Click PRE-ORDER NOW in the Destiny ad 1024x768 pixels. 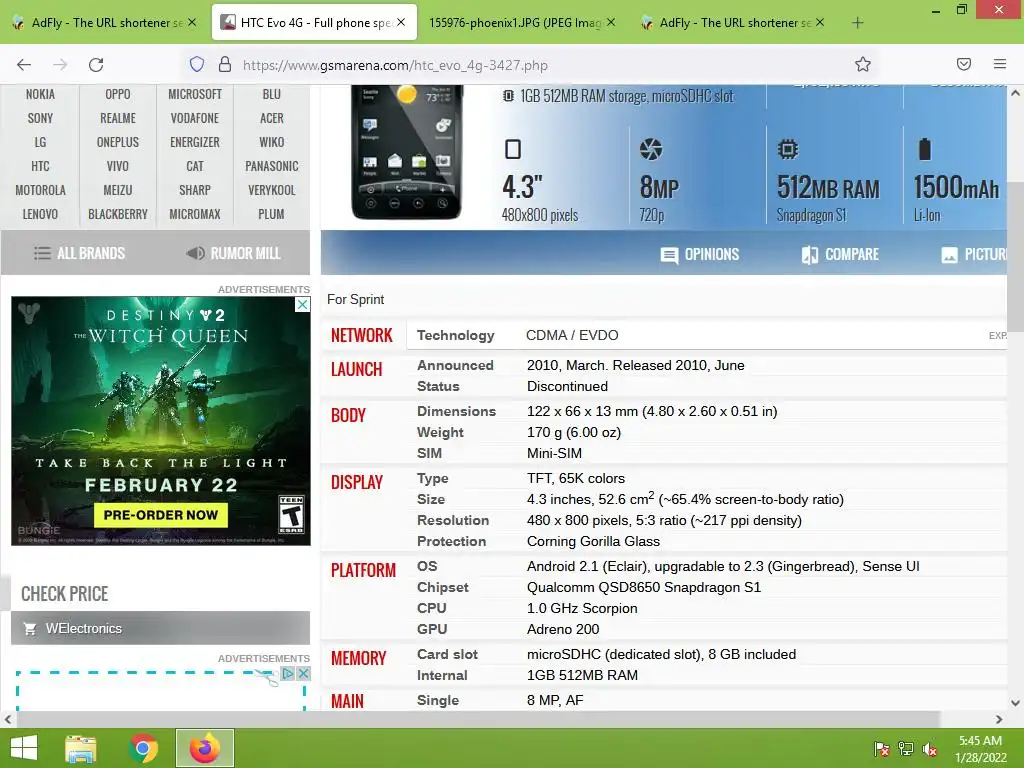[161, 515]
